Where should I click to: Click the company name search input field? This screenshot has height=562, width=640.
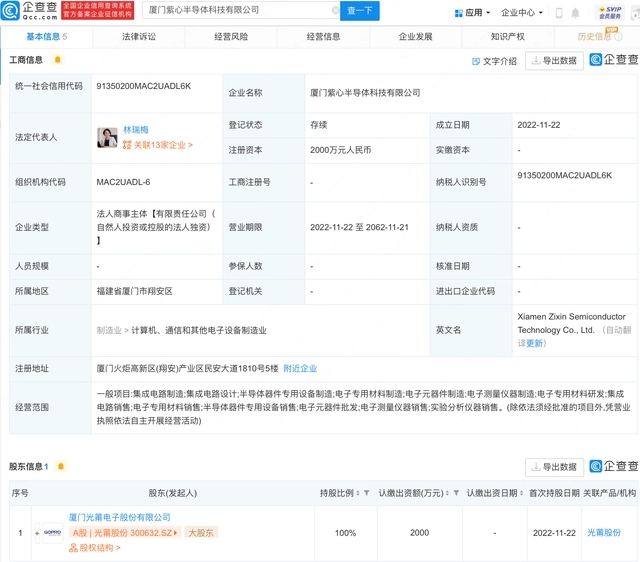[241, 10]
